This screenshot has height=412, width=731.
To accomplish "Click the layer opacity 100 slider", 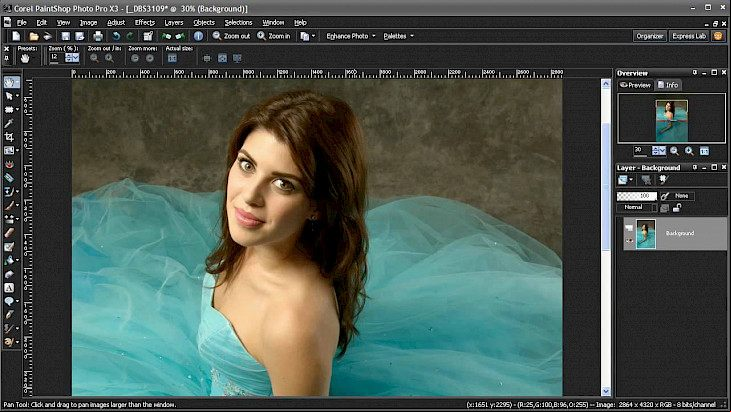I will pyautogui.click(x=636, y=196).
